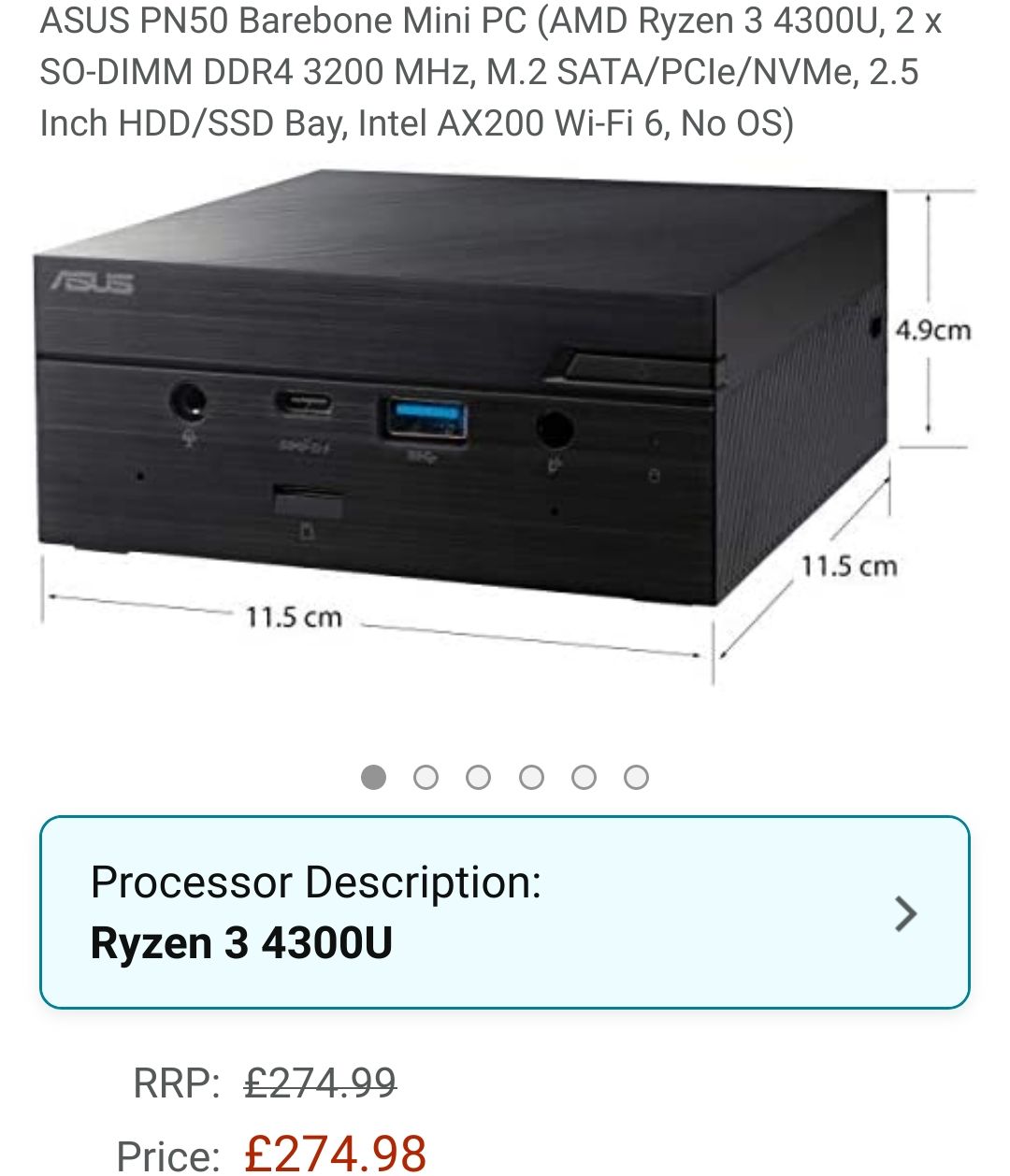
Task: Click the blue USB port in photo
Action: (x=424, y=419)
